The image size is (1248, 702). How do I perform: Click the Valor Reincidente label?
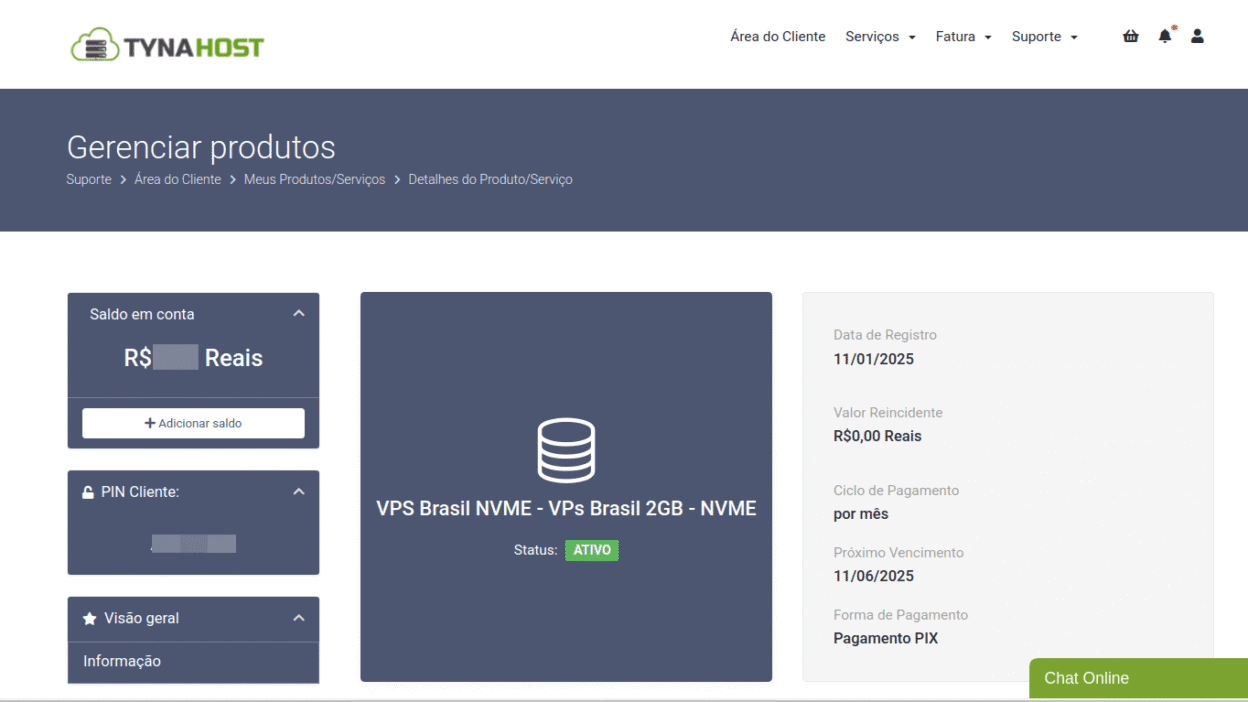click(x=888, y=412)
